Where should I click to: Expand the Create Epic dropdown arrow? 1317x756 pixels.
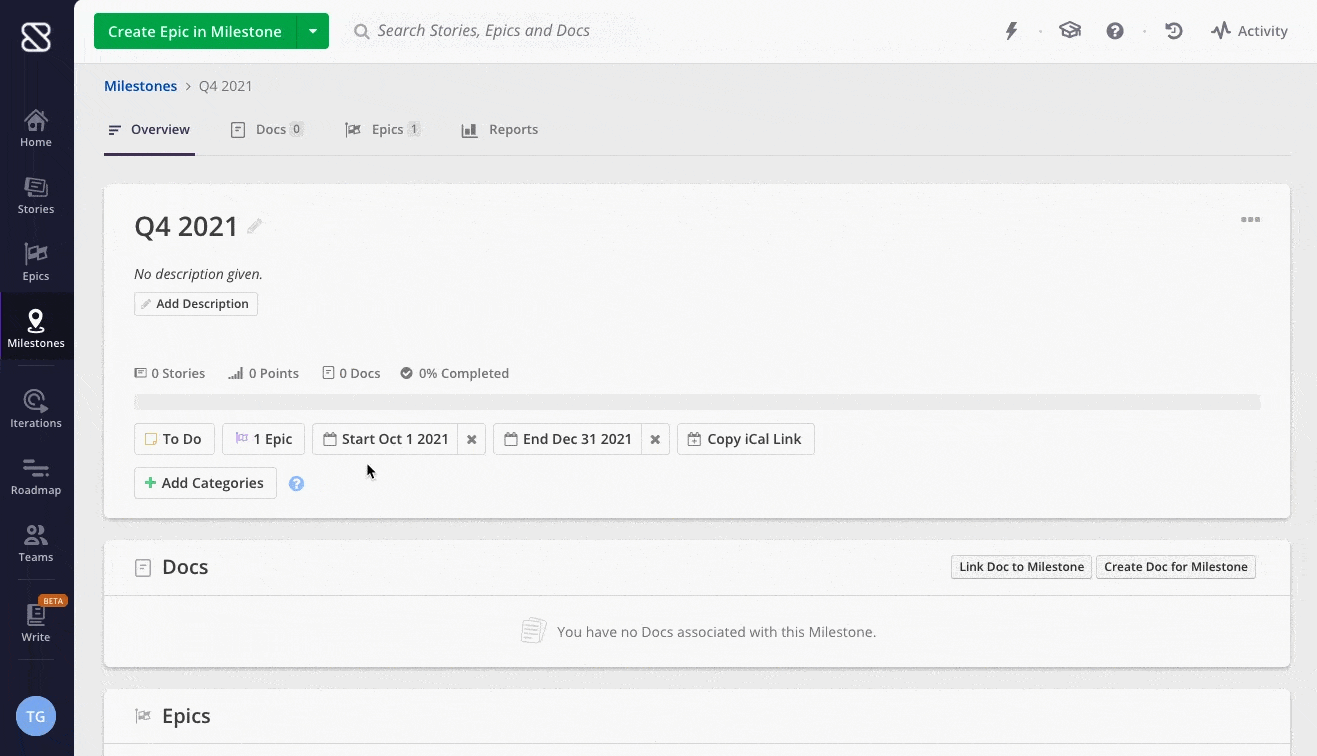pyautogui.click(x=313, y=31)
